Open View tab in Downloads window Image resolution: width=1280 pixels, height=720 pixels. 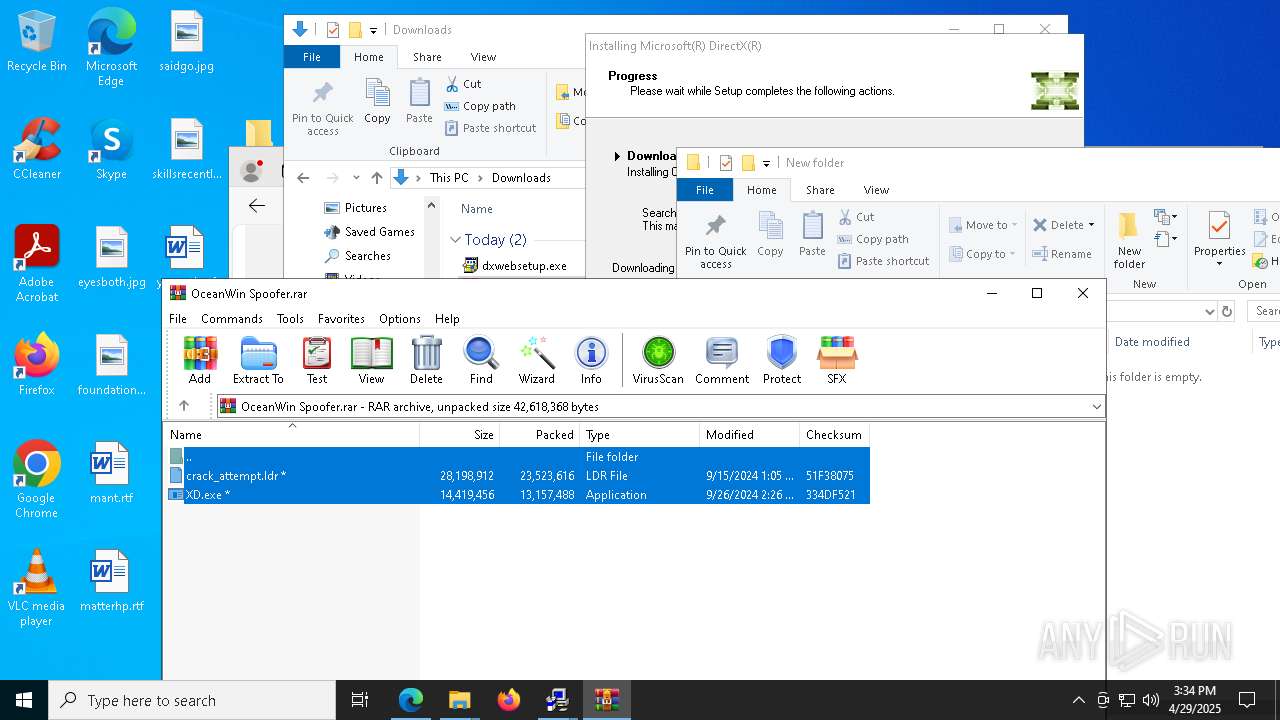tap(483, 57)
